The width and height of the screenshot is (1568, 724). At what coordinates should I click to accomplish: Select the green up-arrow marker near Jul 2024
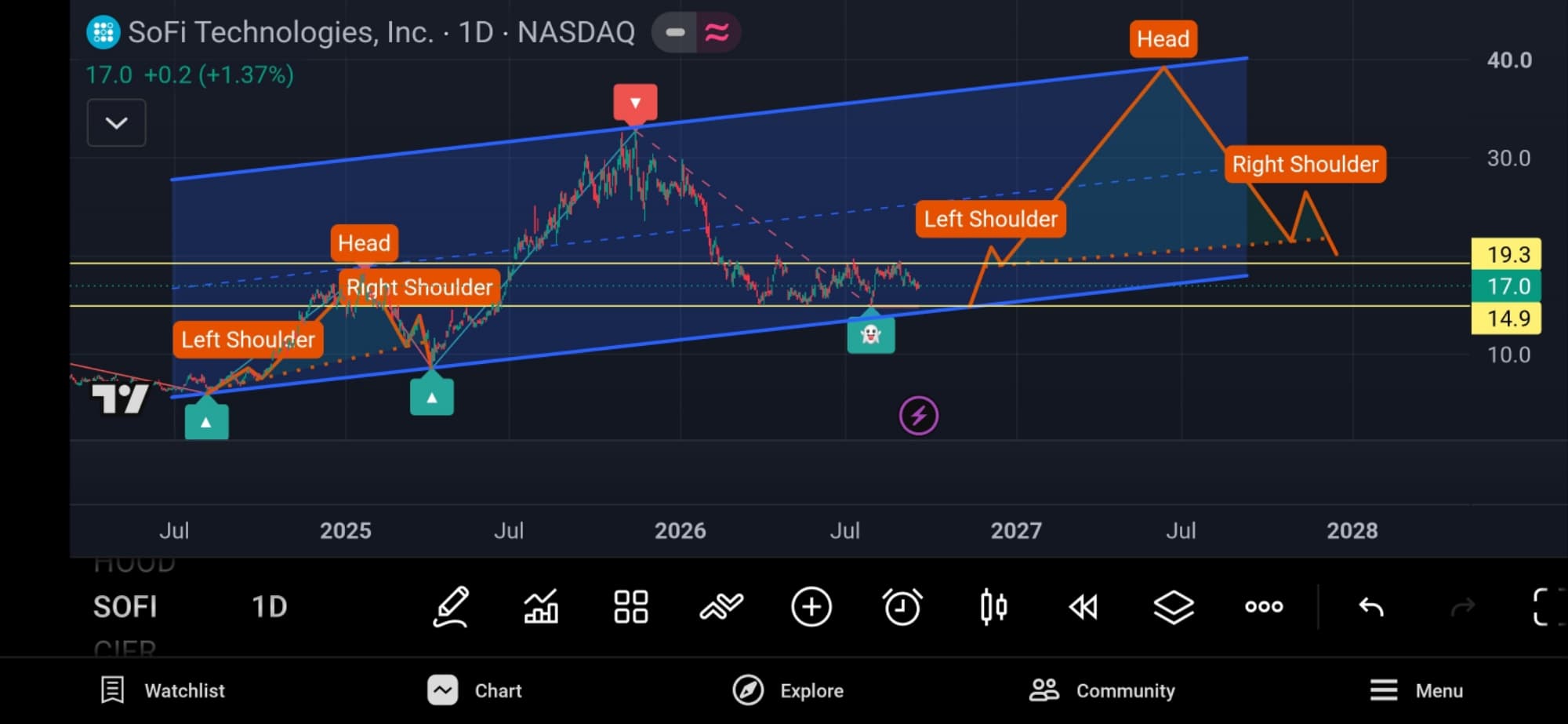206,420
